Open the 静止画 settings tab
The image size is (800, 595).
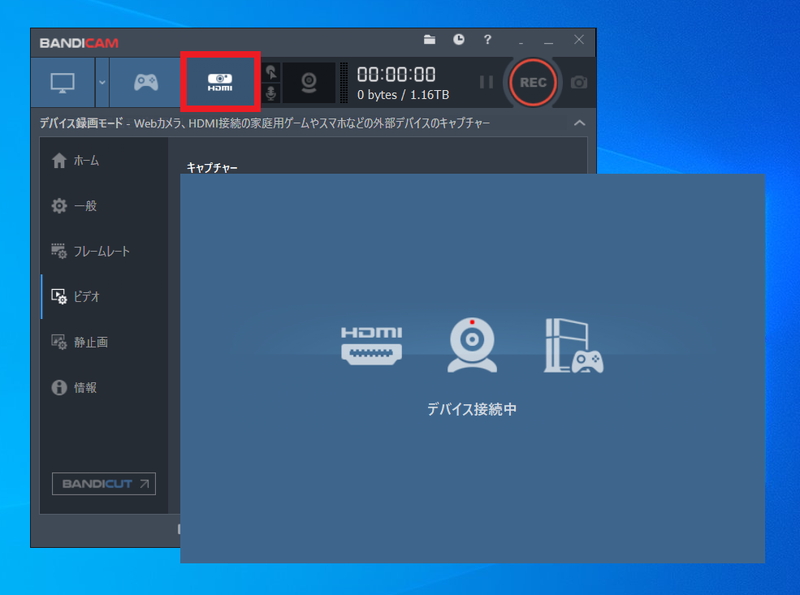click(104, 342)
